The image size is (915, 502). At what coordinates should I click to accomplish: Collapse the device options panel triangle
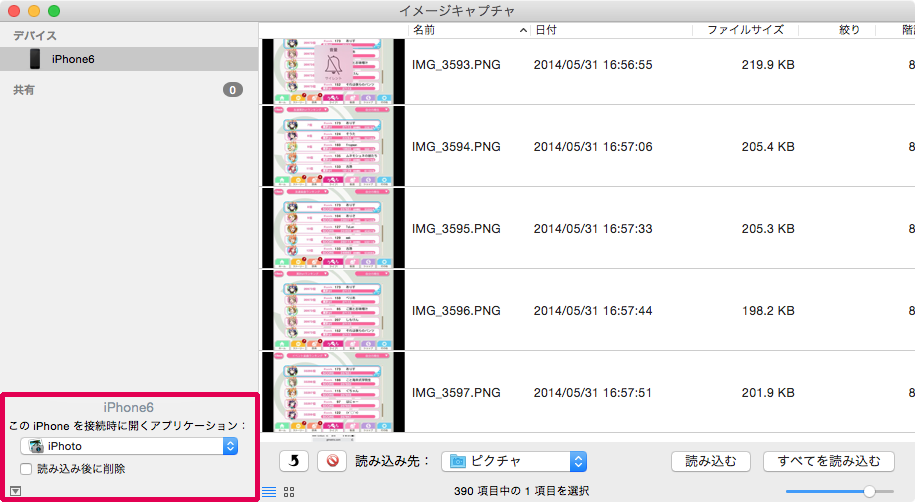[x=16, y=491]
